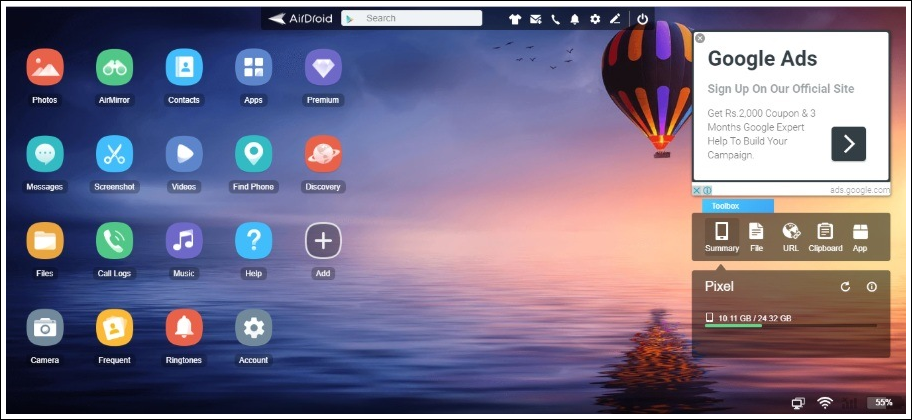Open the Music icon
912x420 pixels.
(184, 240)
